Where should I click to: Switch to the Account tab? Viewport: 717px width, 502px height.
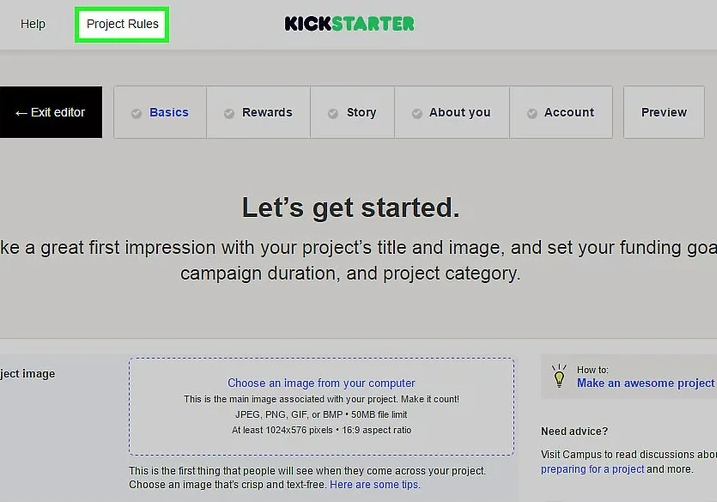point(561,112)
